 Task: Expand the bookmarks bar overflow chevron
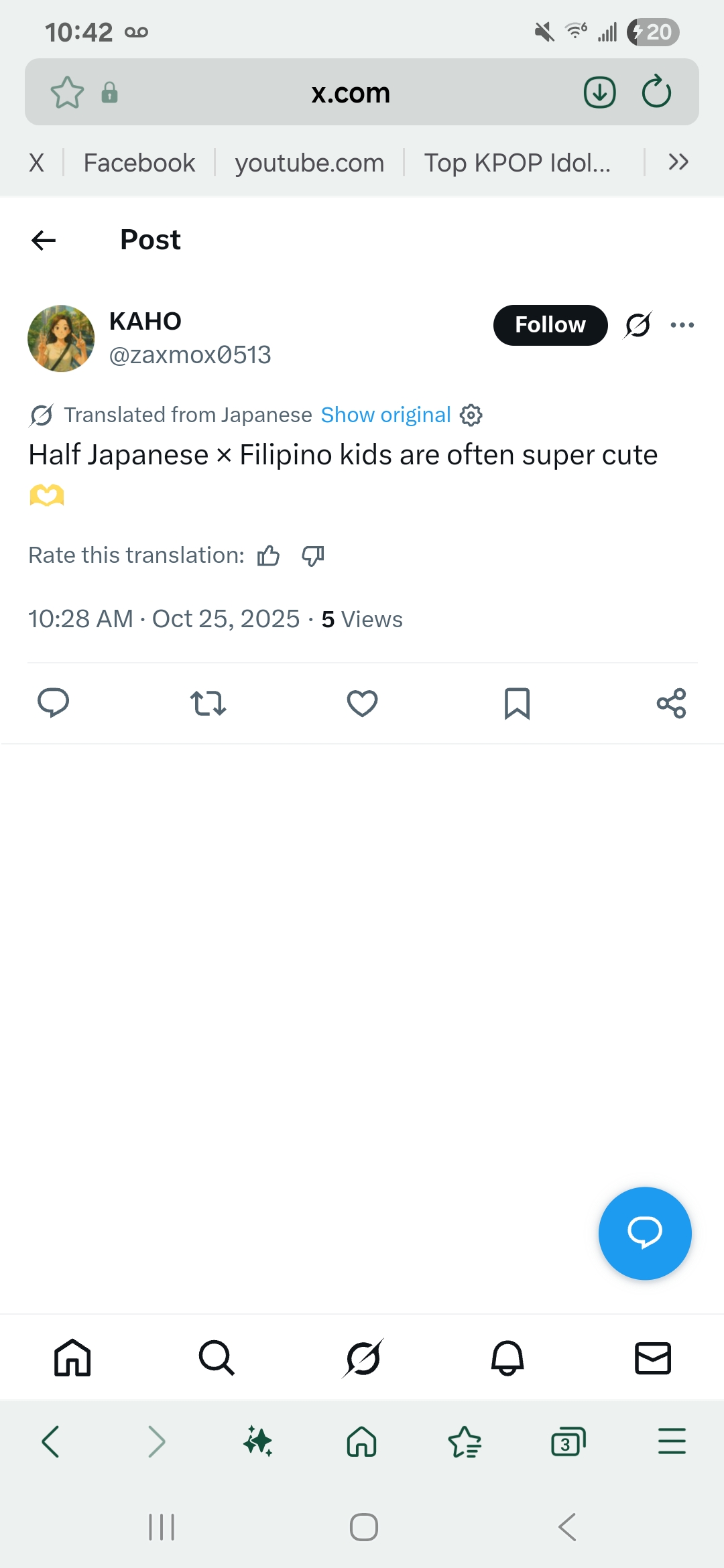tap(678, 162)
